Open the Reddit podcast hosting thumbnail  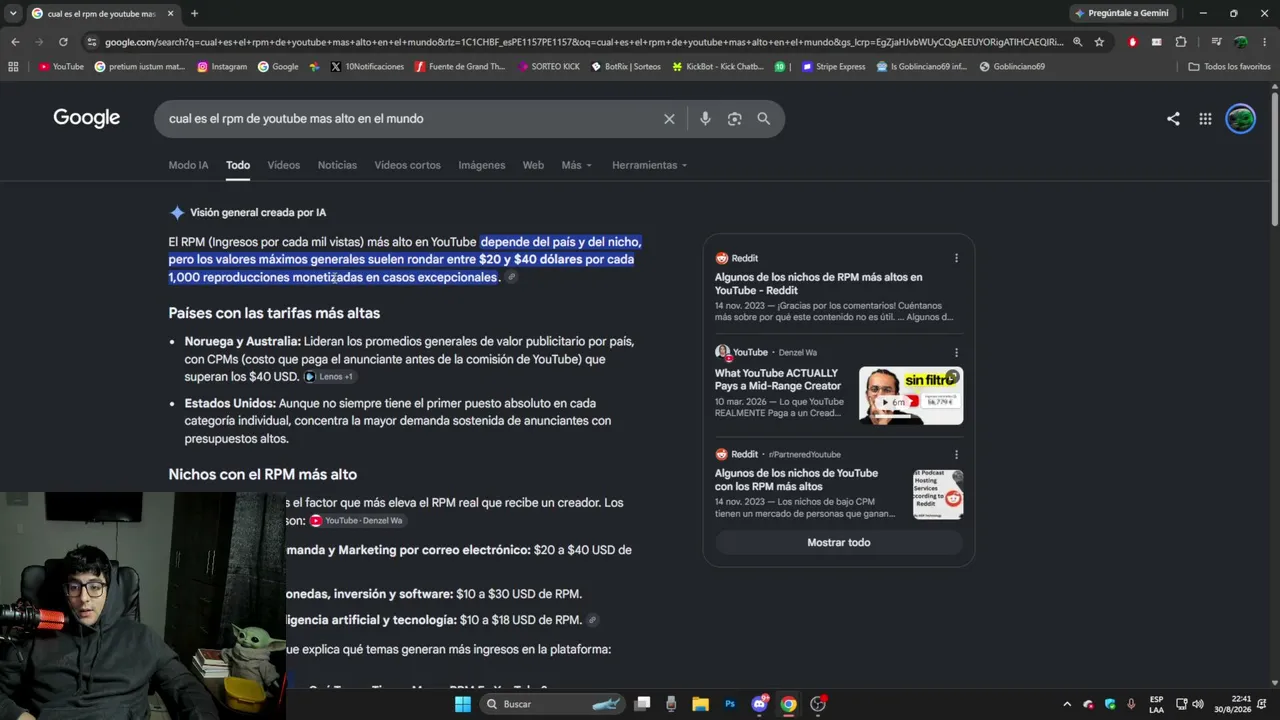(938, 494)
